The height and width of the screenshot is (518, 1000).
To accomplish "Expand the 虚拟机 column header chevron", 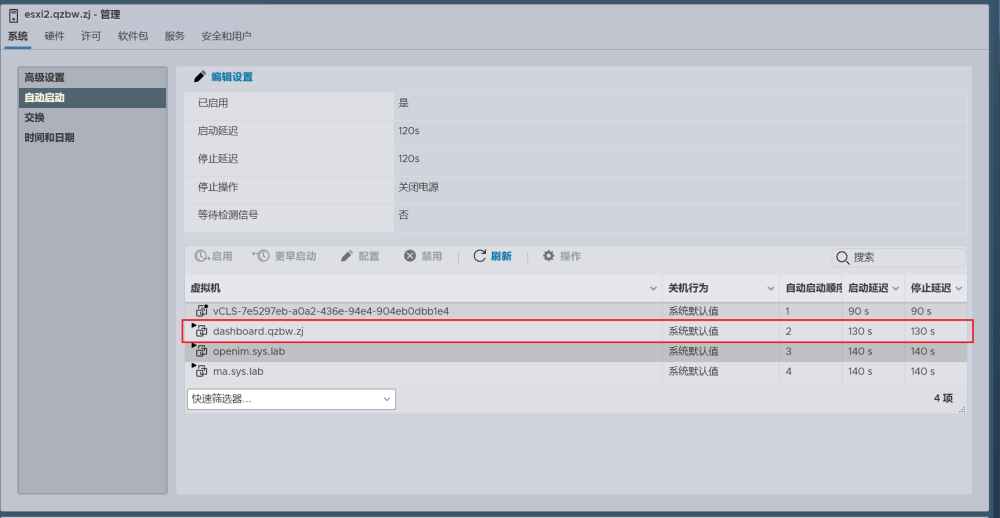I will (x=653, y=288).
